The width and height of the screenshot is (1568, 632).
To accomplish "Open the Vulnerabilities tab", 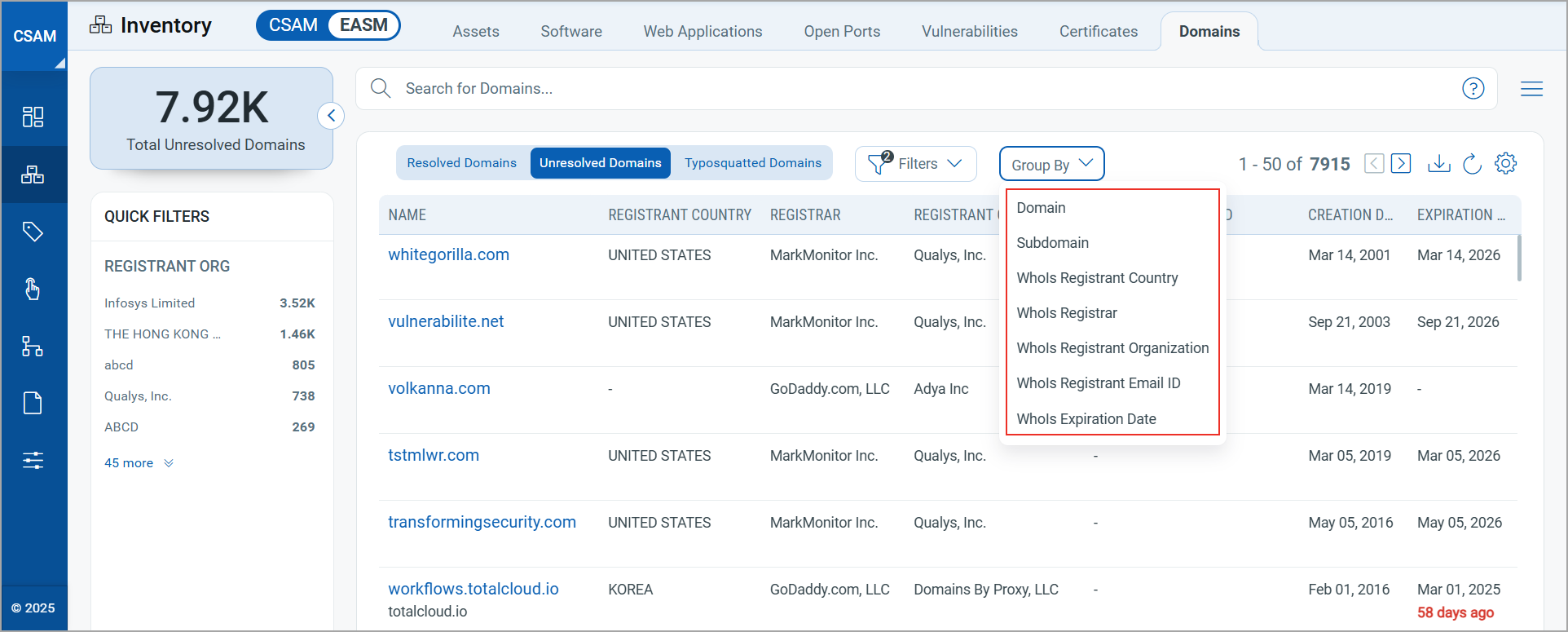I will 970,32.
